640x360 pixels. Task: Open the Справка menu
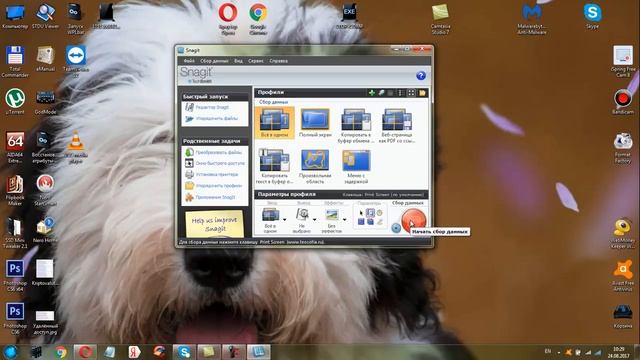[x=279, y=61]
